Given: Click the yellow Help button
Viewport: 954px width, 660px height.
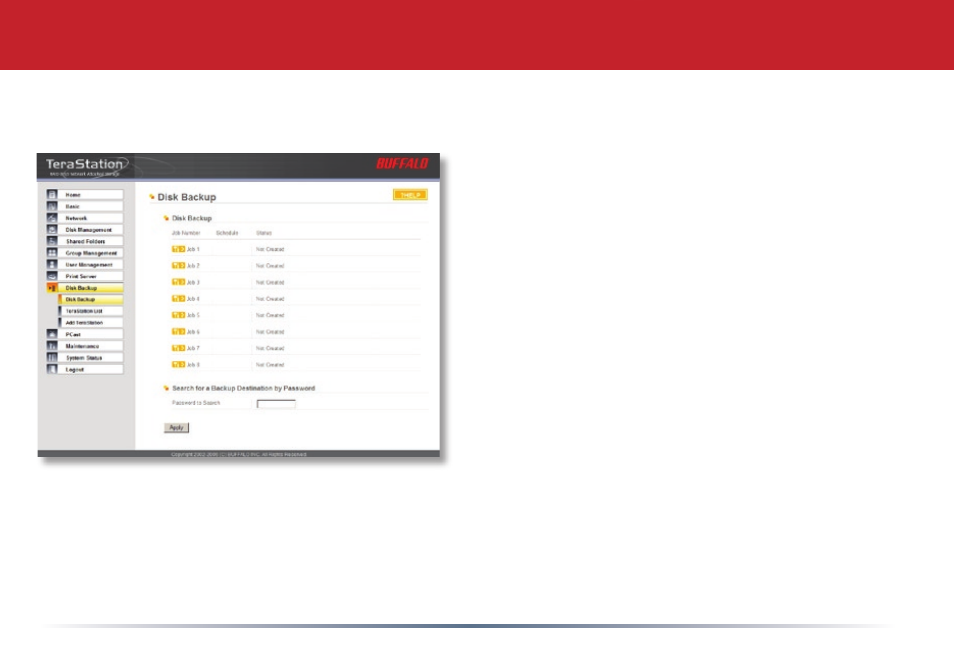Looking at the screenshot, I should pos(410,195).
